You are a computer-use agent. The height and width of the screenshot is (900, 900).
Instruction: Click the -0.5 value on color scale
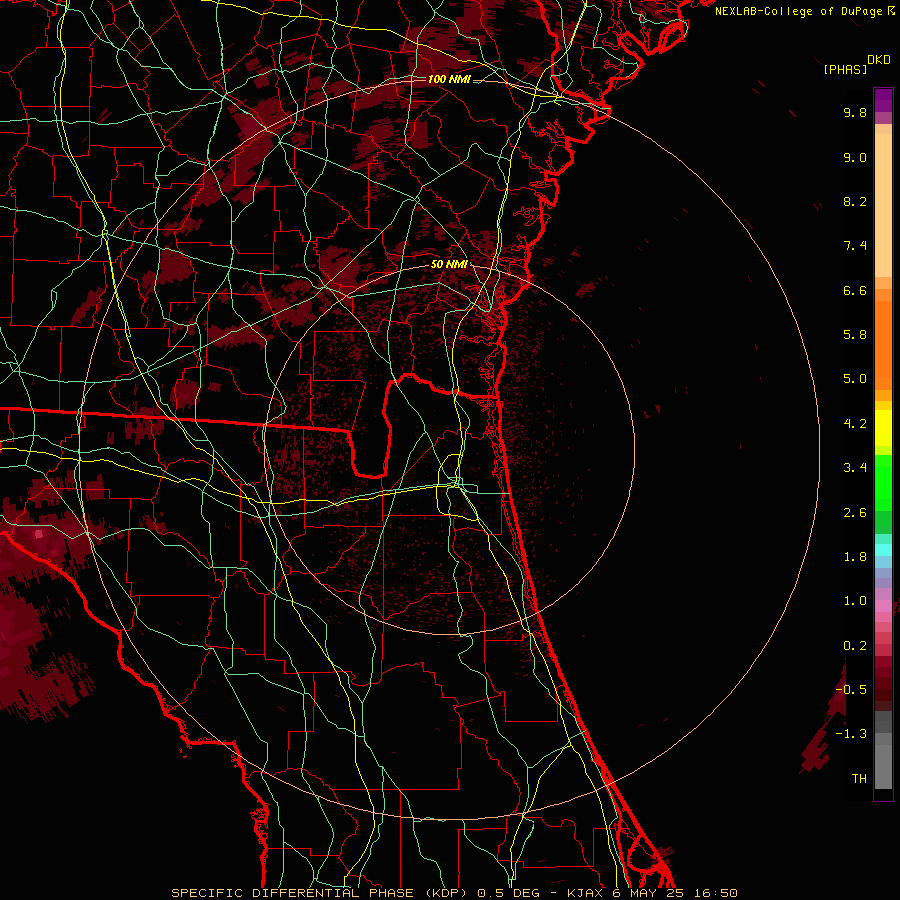click(851, 690)
